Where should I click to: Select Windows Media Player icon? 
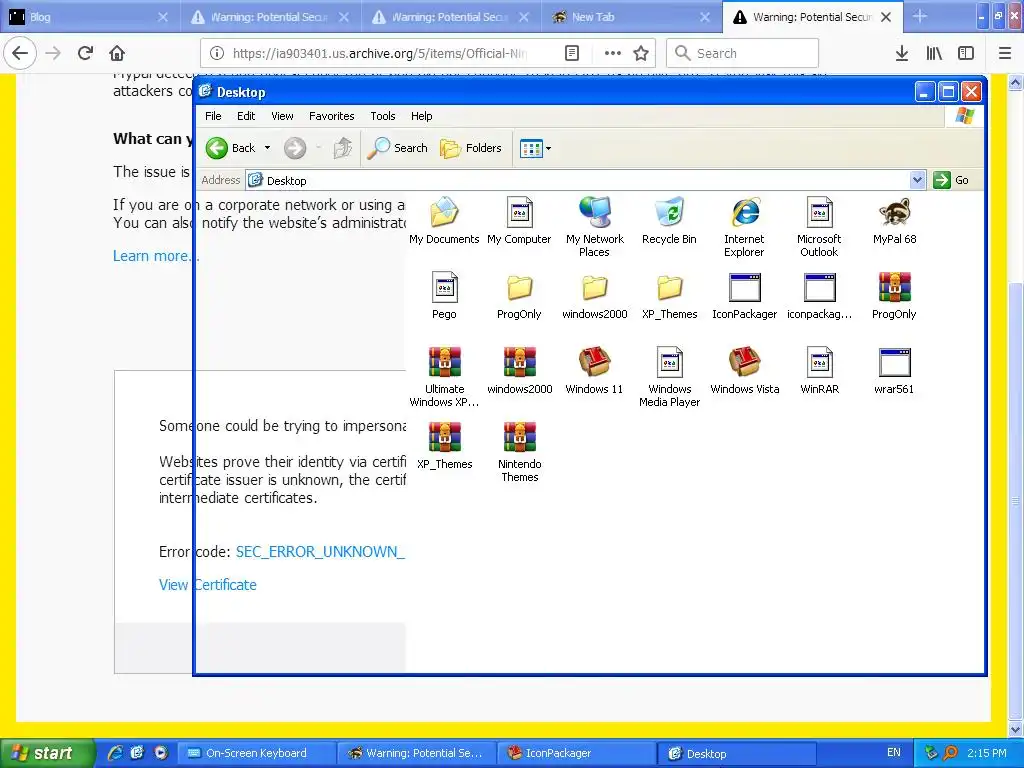[x=669, y=362]
